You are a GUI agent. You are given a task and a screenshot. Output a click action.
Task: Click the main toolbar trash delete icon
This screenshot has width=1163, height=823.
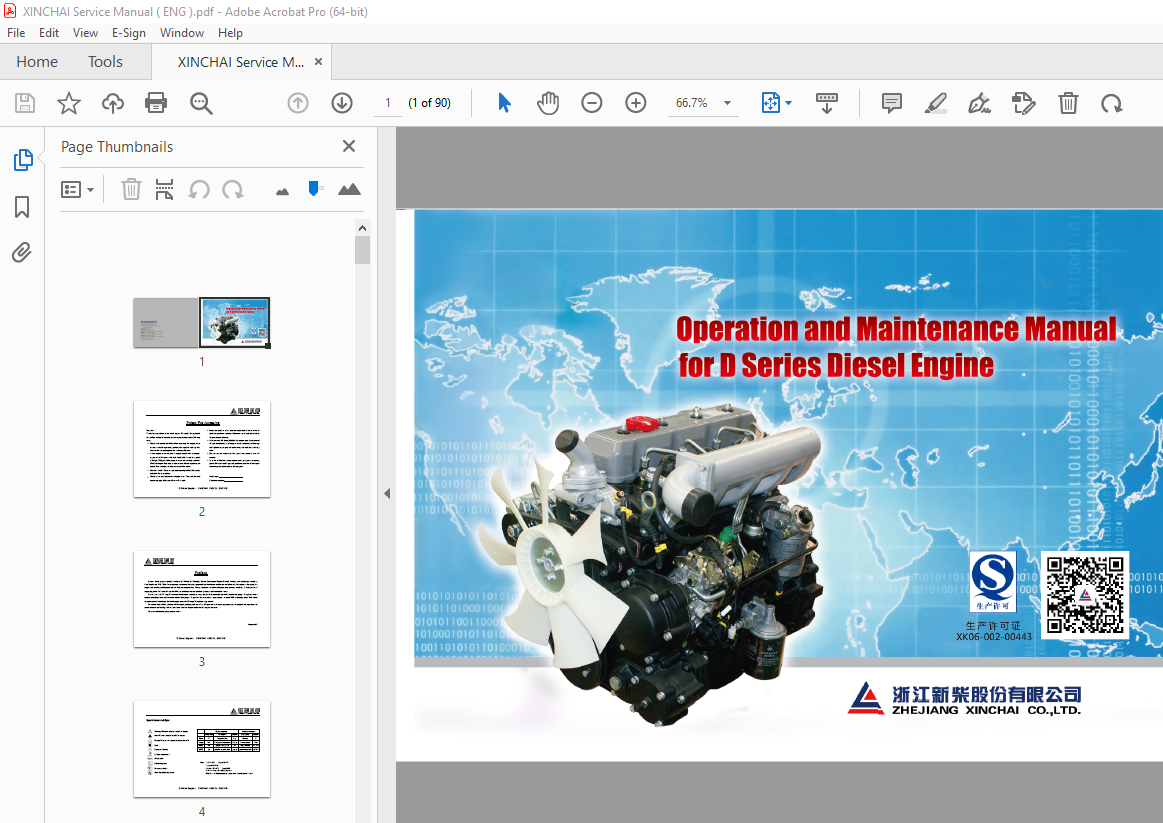(x=1068, y=103)
